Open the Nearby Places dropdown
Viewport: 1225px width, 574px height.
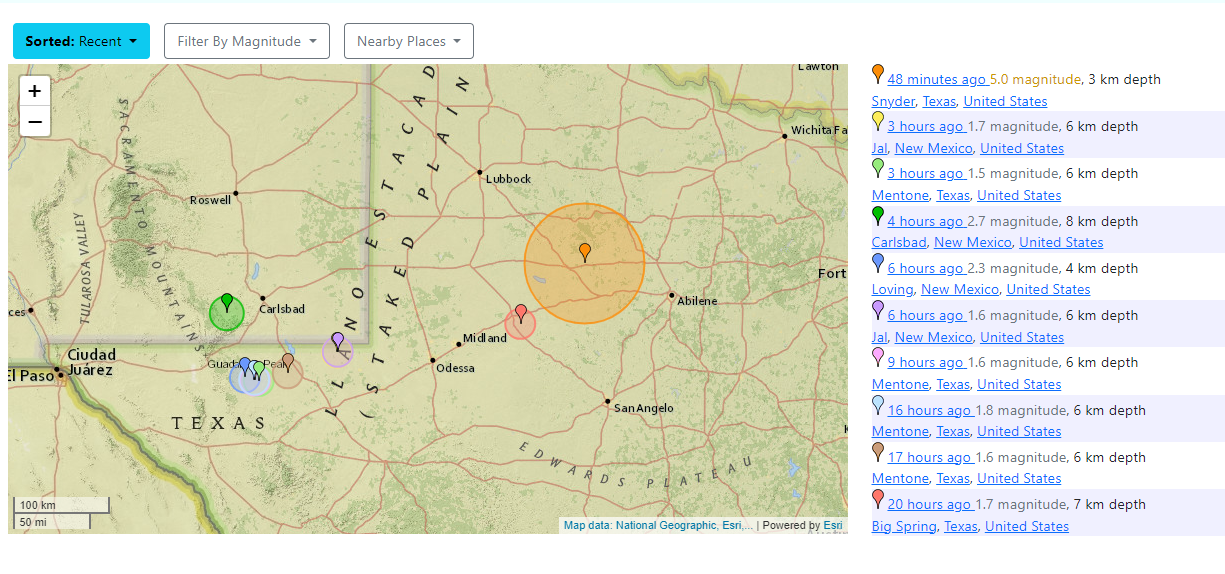408,41
